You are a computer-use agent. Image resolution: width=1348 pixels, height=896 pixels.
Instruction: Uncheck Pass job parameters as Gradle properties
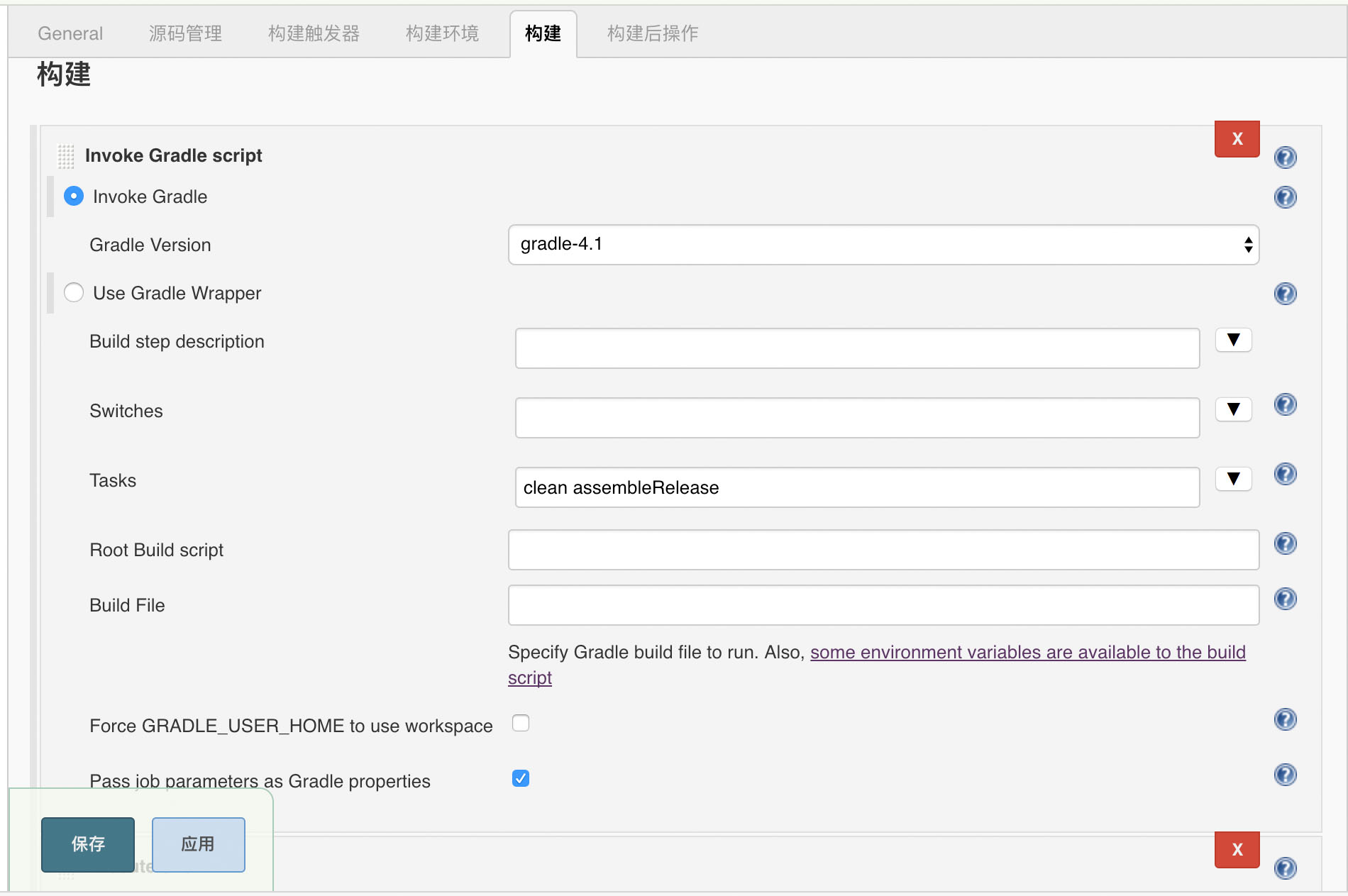coord(521,778)
